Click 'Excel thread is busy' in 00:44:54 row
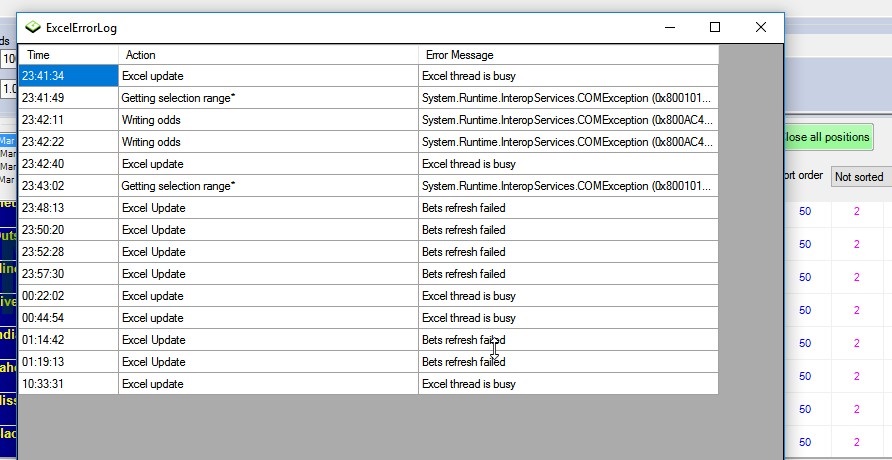Screen dimensions: 892x460 (469, 318)
